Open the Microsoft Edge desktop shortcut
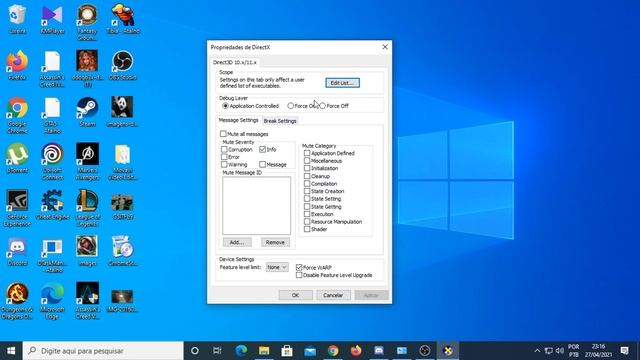640x360 pixels. coord(52,301)
